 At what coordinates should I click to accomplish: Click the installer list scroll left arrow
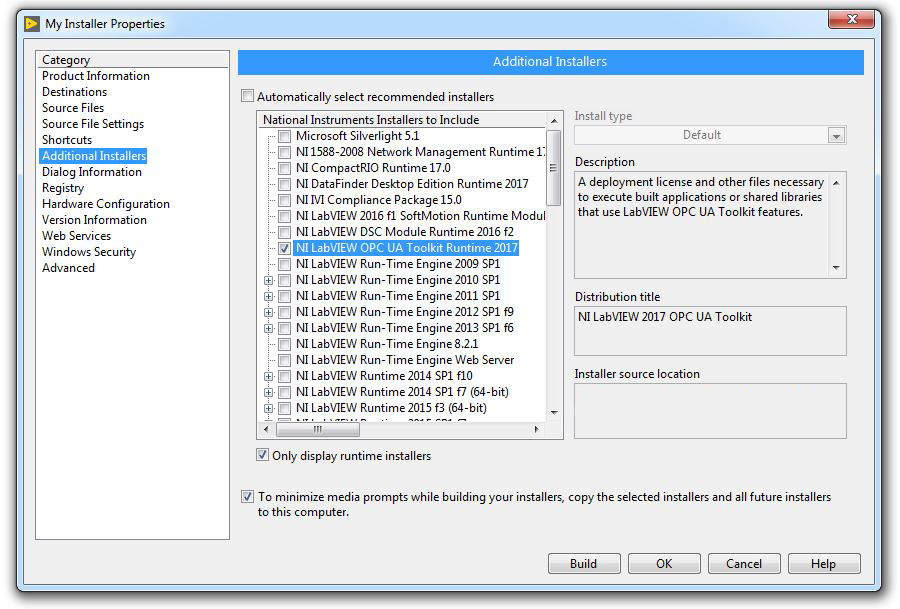266,429
